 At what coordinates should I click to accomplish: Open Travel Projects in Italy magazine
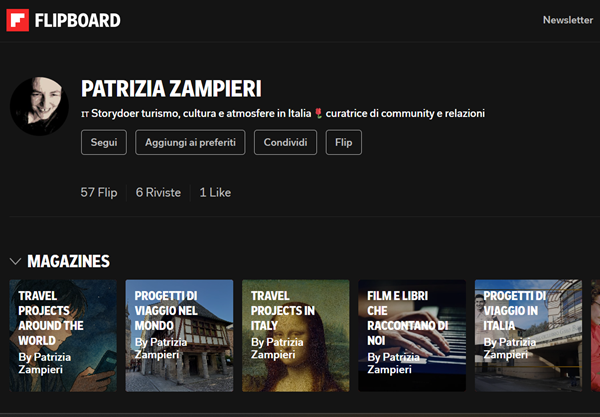(296, 336)
